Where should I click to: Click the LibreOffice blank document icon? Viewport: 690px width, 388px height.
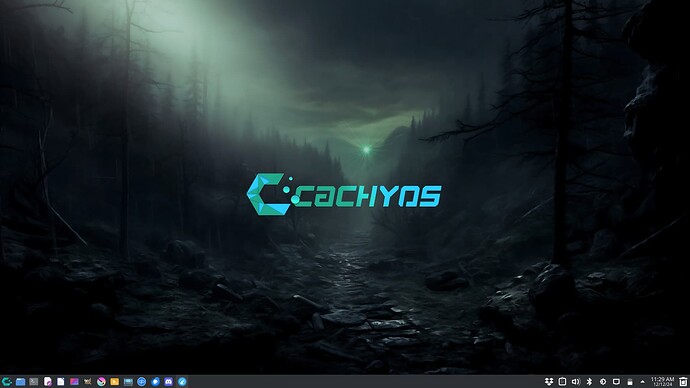[x=61, y=381]
